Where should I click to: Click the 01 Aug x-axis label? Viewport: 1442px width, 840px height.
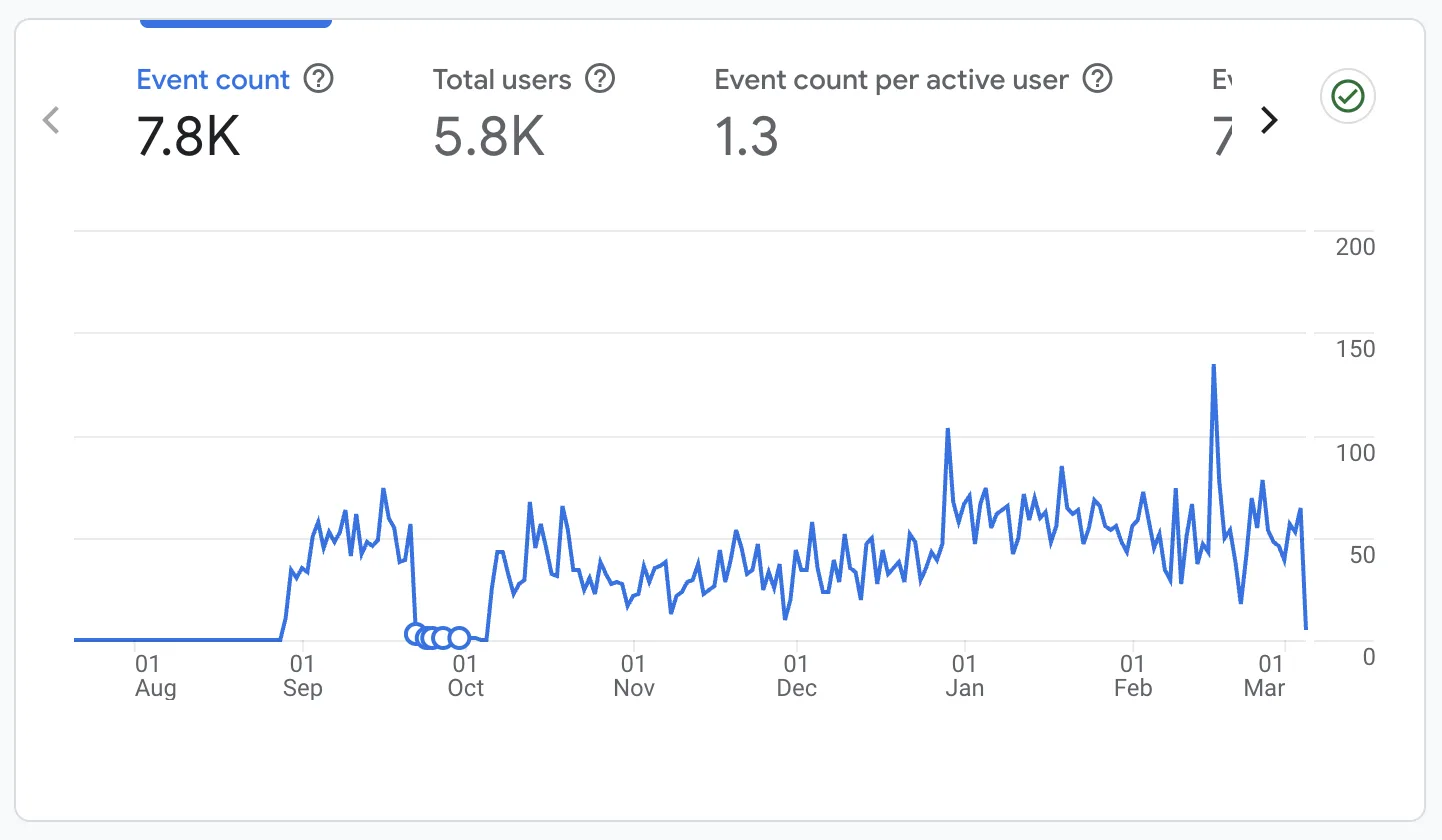point(155,676)
